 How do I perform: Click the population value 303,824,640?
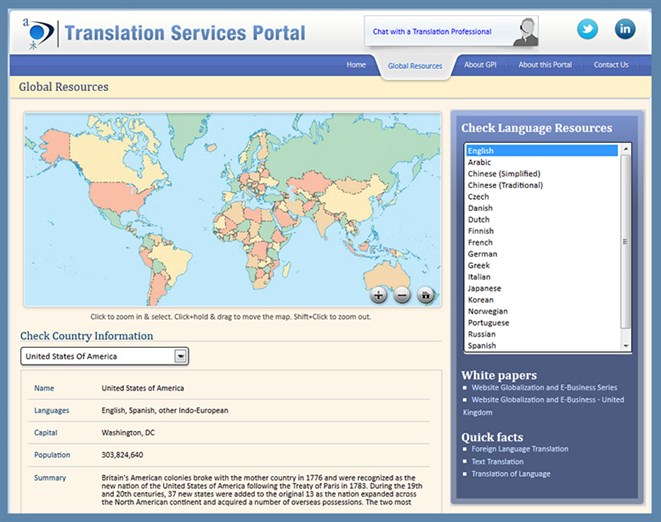[x=122, y=455]
